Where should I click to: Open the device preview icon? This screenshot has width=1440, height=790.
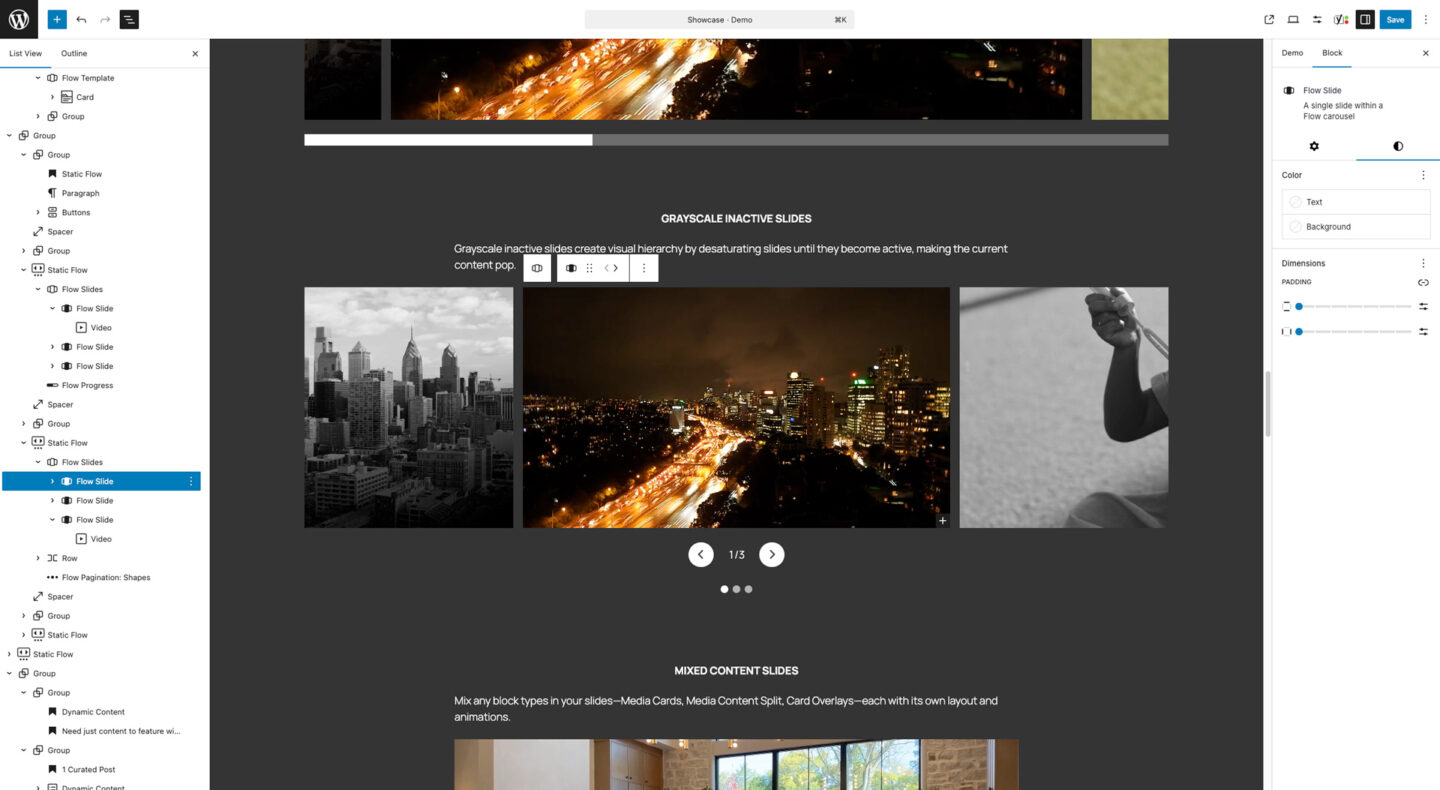(x=1293, y=19)
